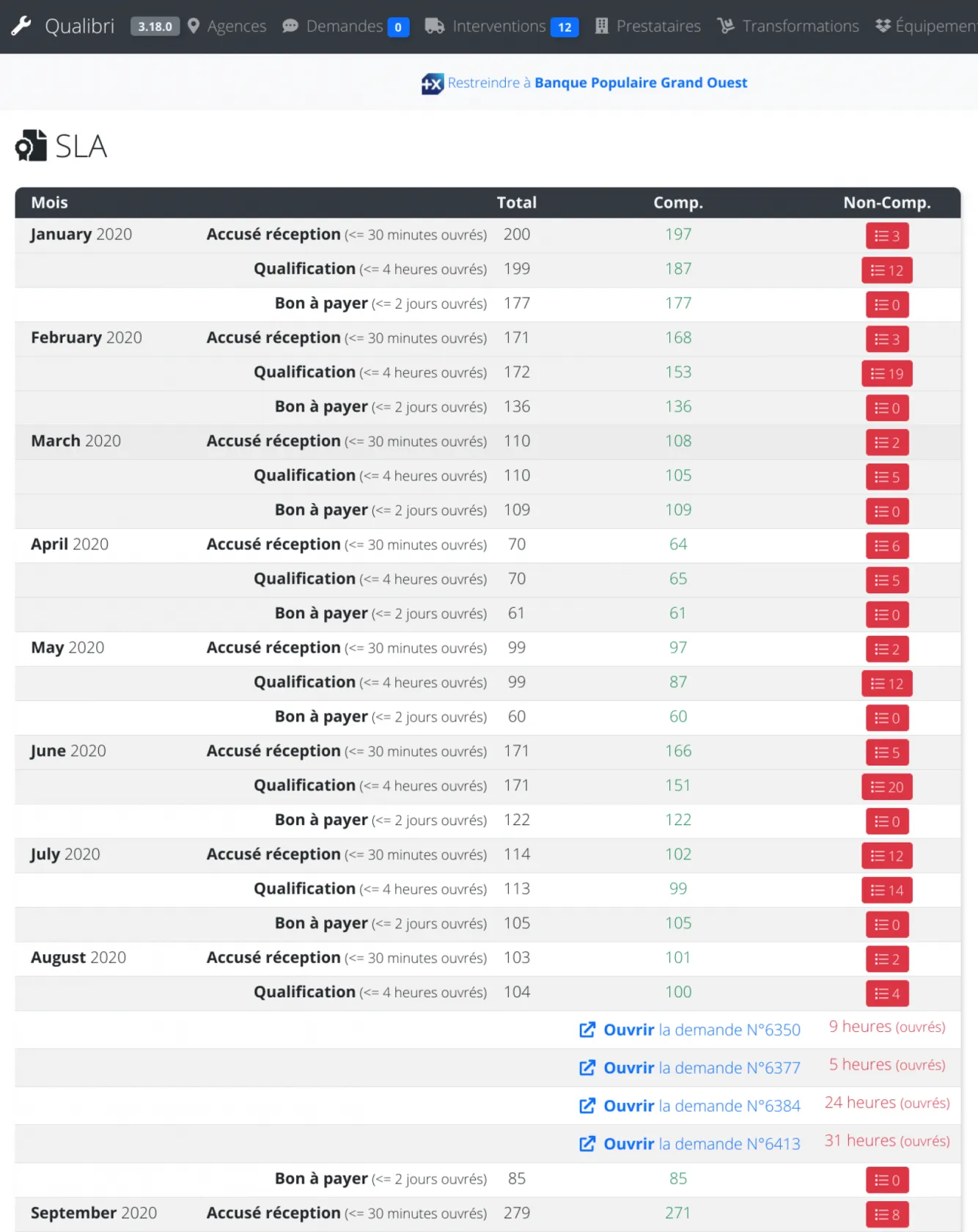Click Restreindre à Banque Populaire Grand Ouest link
Viewport: 978px width, 1232px height.
[597, 83]
